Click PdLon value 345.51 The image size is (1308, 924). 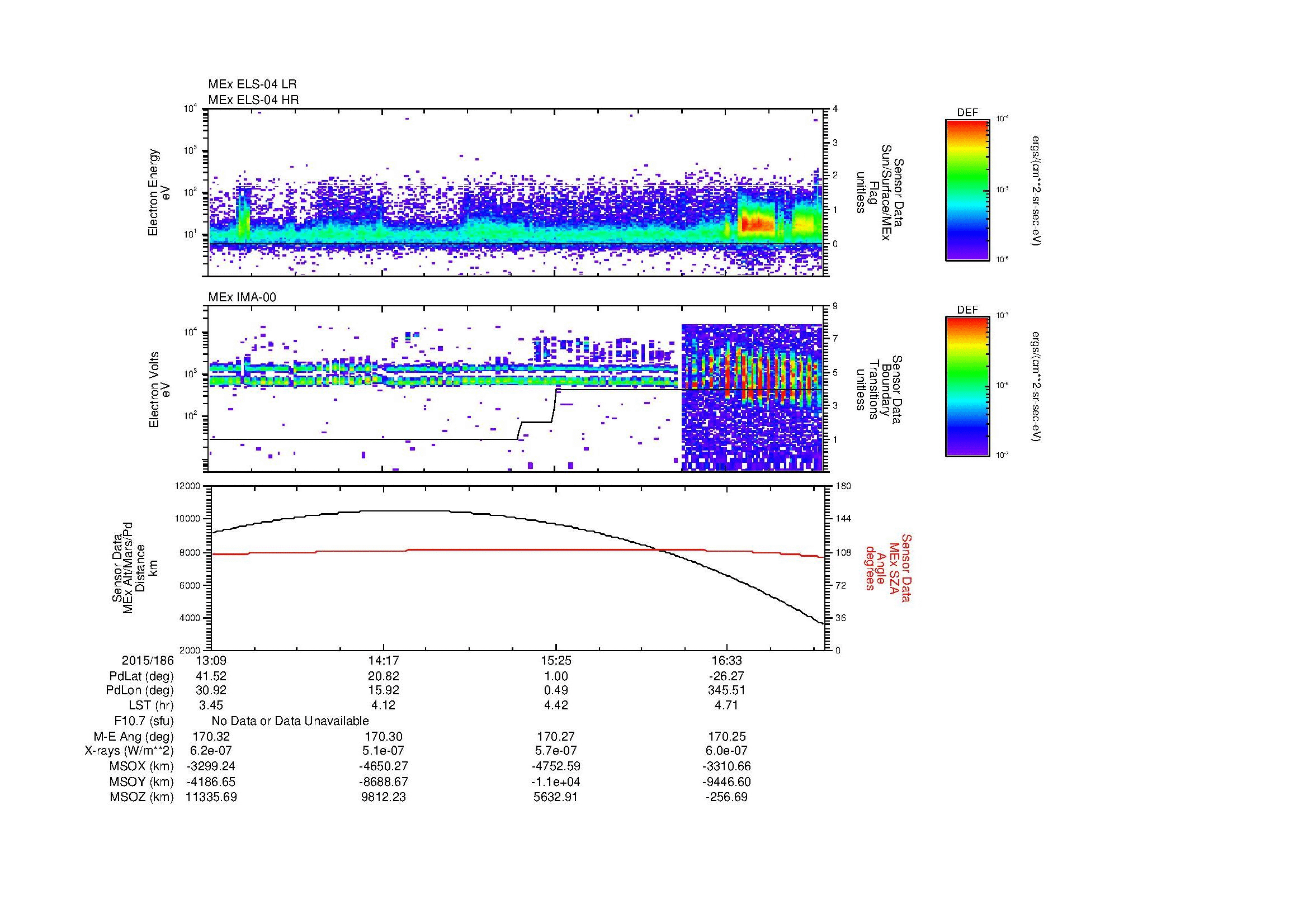(727, 690)
